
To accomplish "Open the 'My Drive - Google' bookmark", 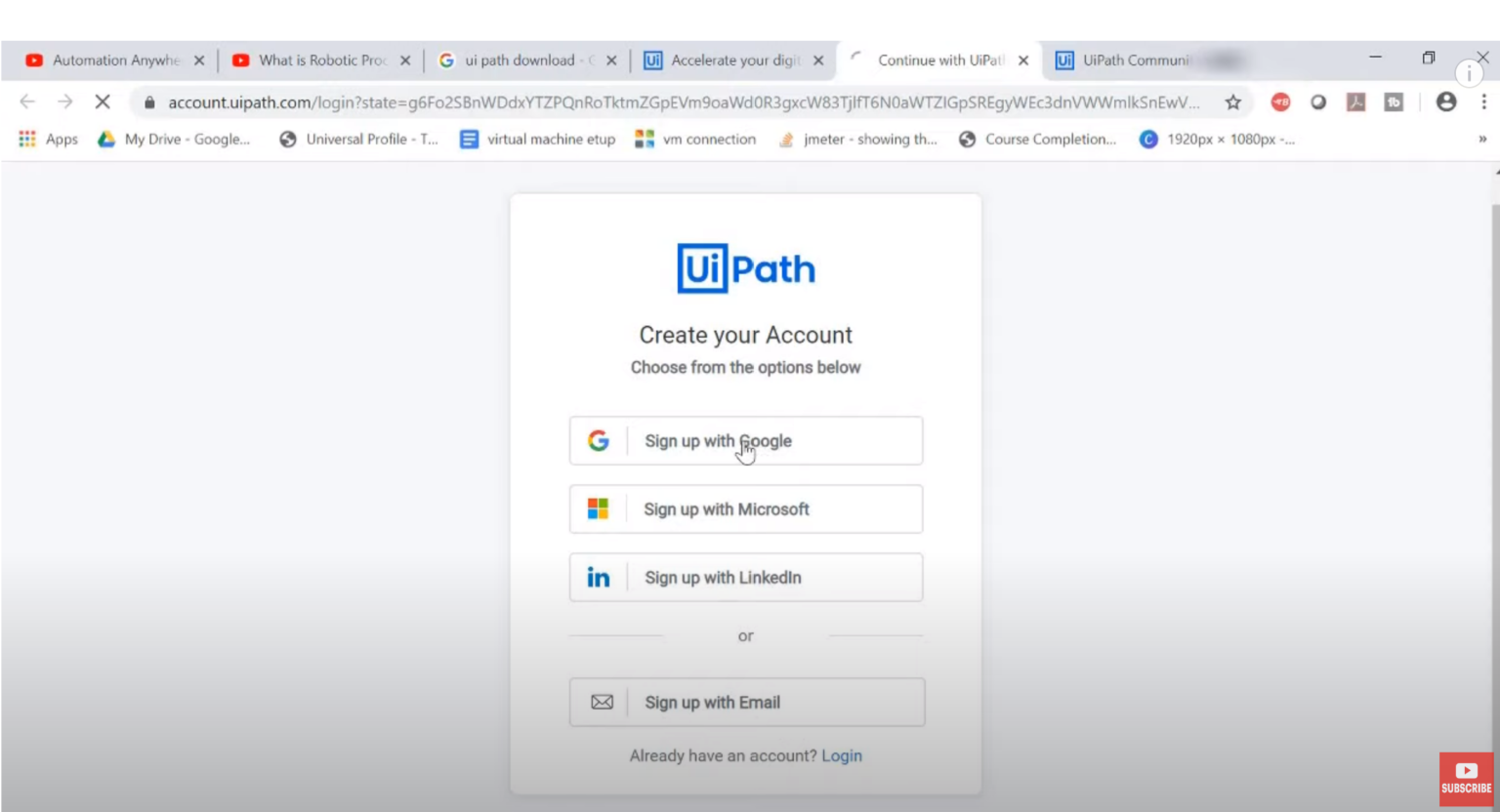I will tap(174, 139).
